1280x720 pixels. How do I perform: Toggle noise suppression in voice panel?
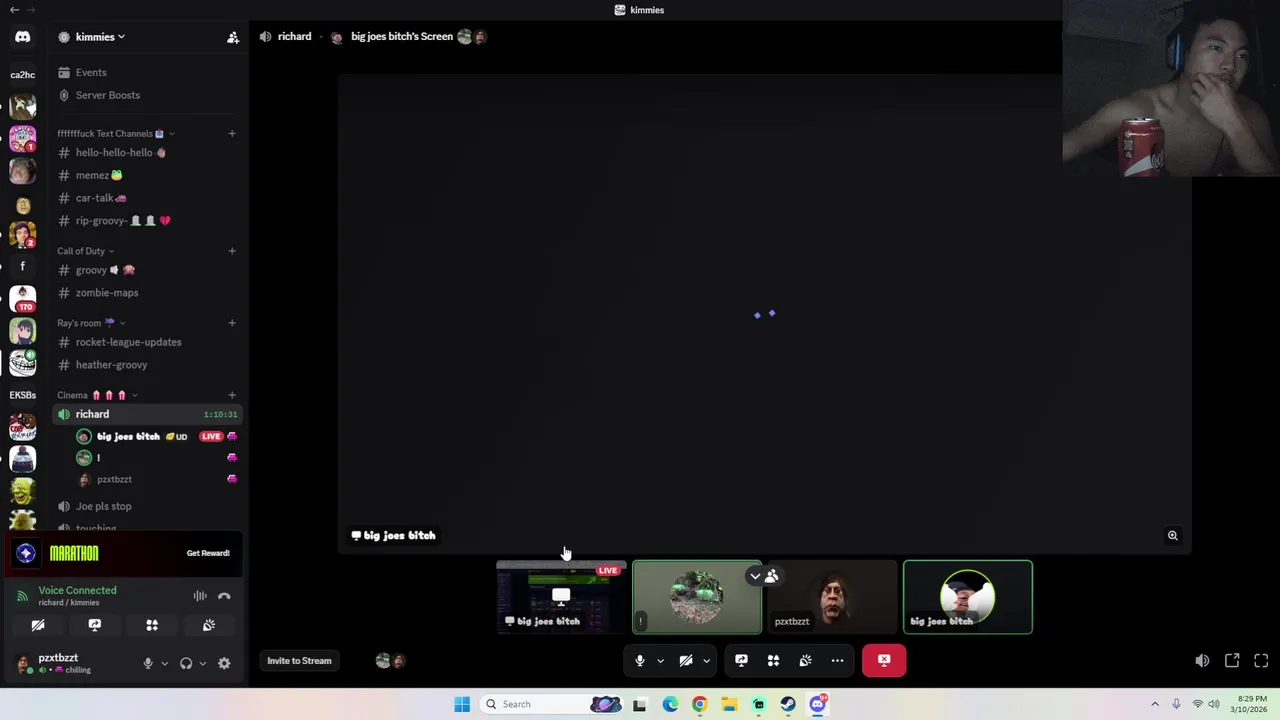(x=200, y=596)
